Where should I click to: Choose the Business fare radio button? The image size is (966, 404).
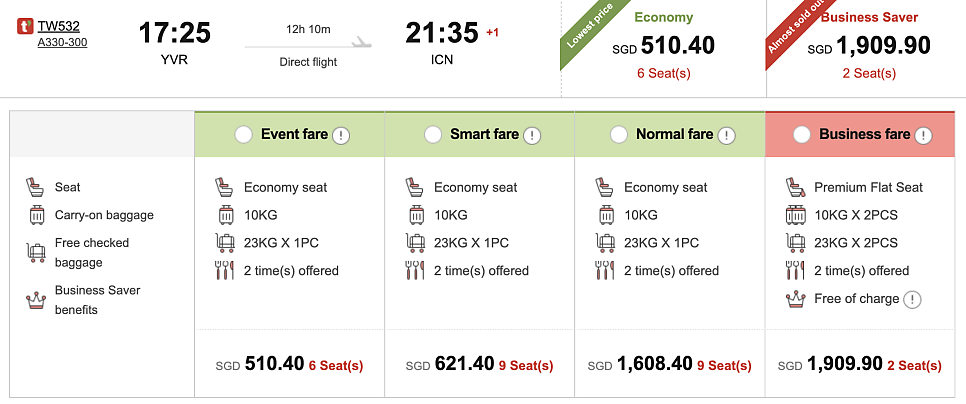click(801, 135)
